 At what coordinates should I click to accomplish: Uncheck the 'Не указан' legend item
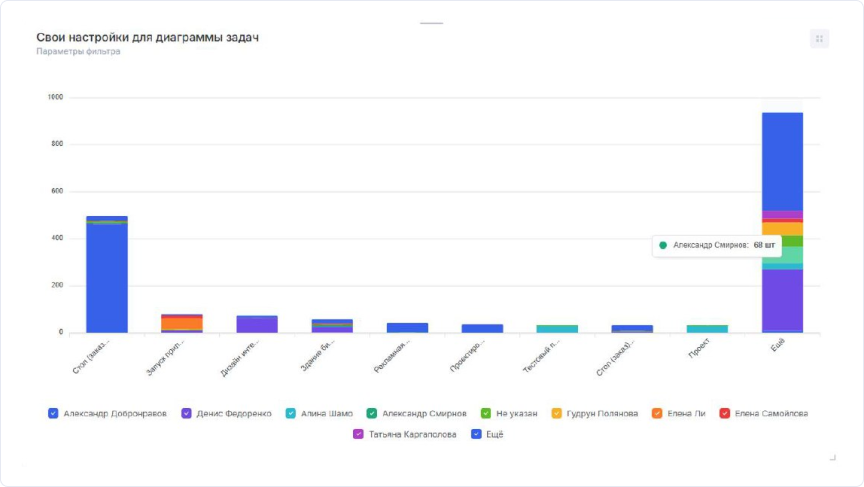pos(486,413)
